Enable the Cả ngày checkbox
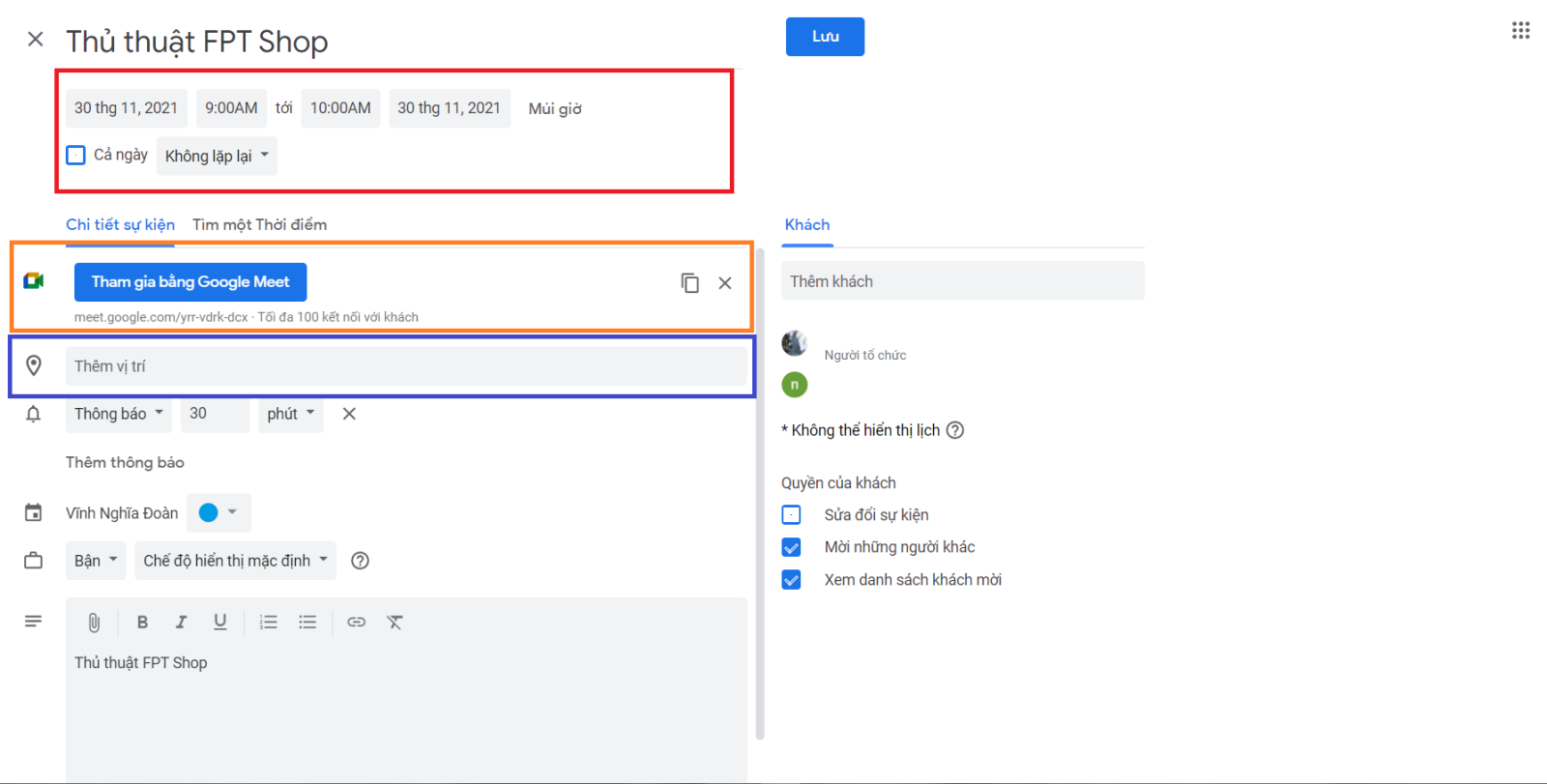This screenshot has height=784, width=1547. (76, 155)
